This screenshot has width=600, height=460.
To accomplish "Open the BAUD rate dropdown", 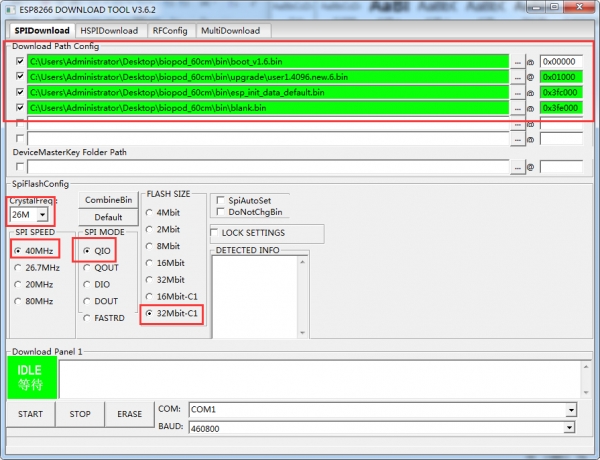I will pyautogui.click(x=569, y=427).
